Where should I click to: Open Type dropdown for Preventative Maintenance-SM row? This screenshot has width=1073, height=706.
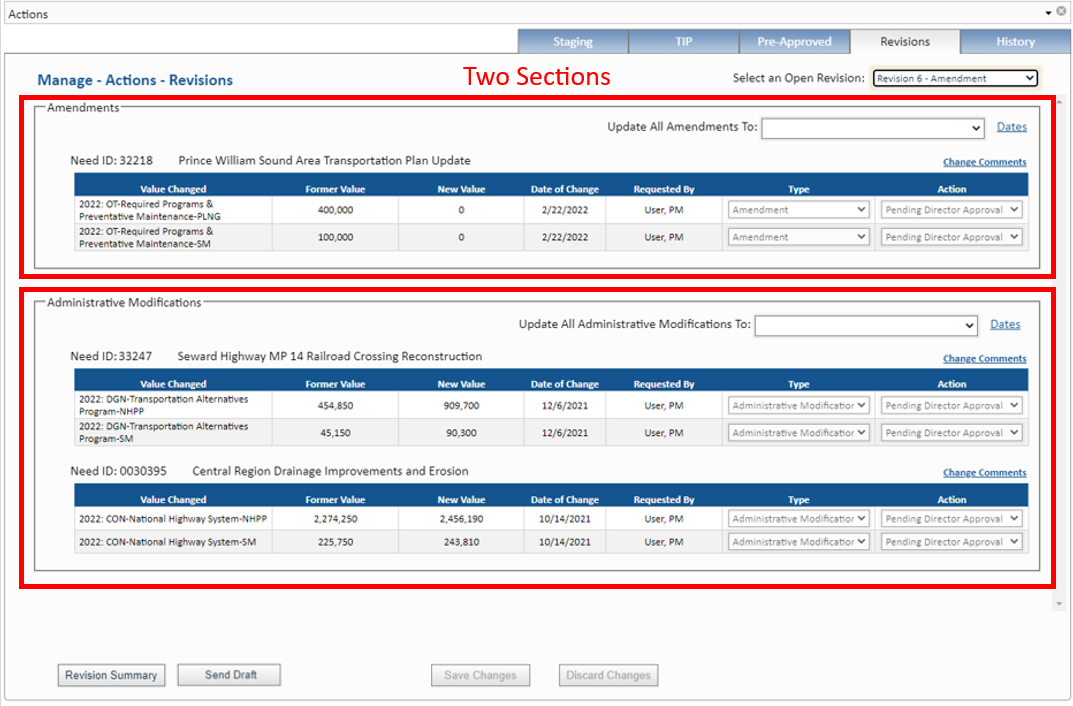(799, 237)
